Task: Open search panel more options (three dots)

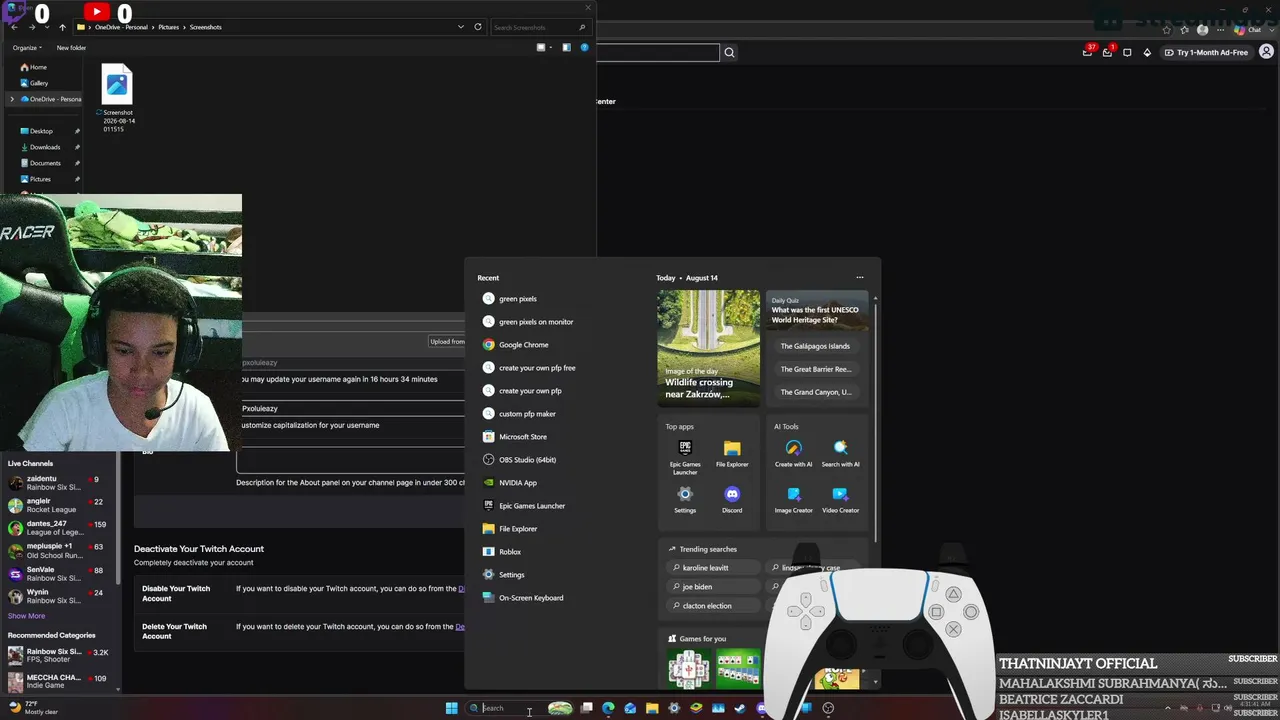Action: tap(859, 278)
